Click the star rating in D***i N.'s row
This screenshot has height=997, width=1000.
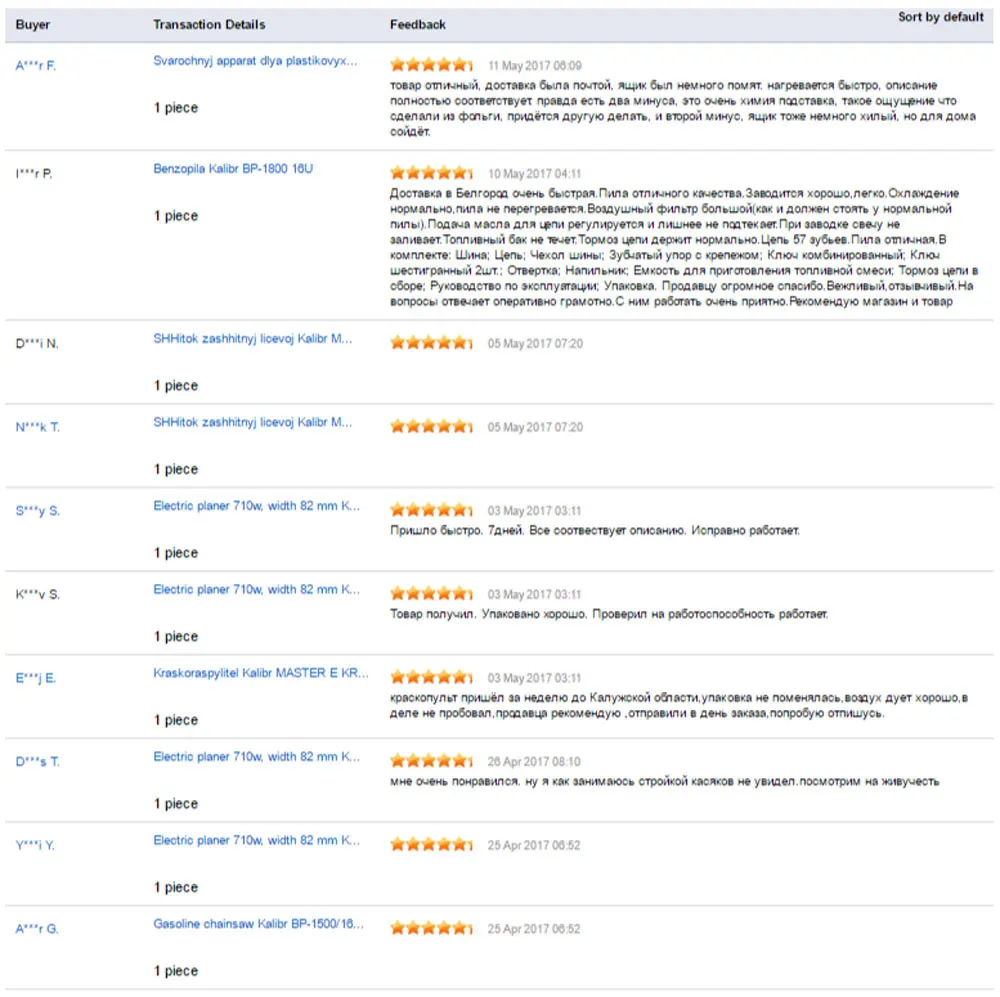coord(431,343)
